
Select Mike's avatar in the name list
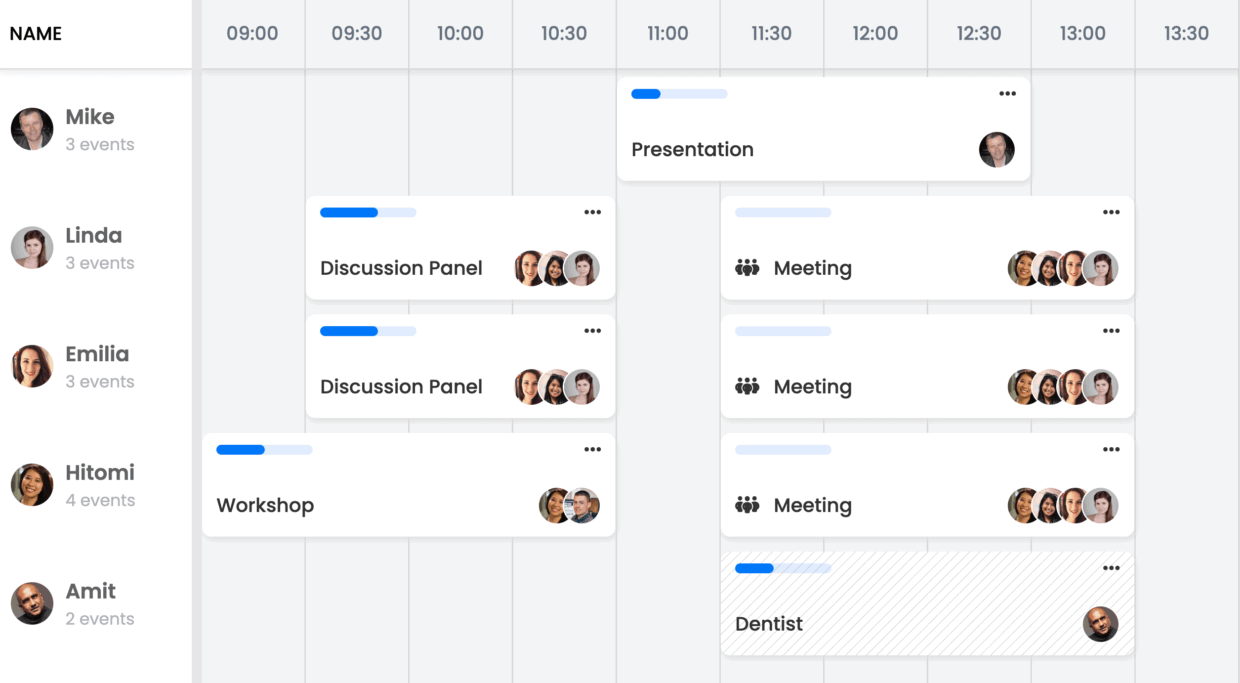32,129
